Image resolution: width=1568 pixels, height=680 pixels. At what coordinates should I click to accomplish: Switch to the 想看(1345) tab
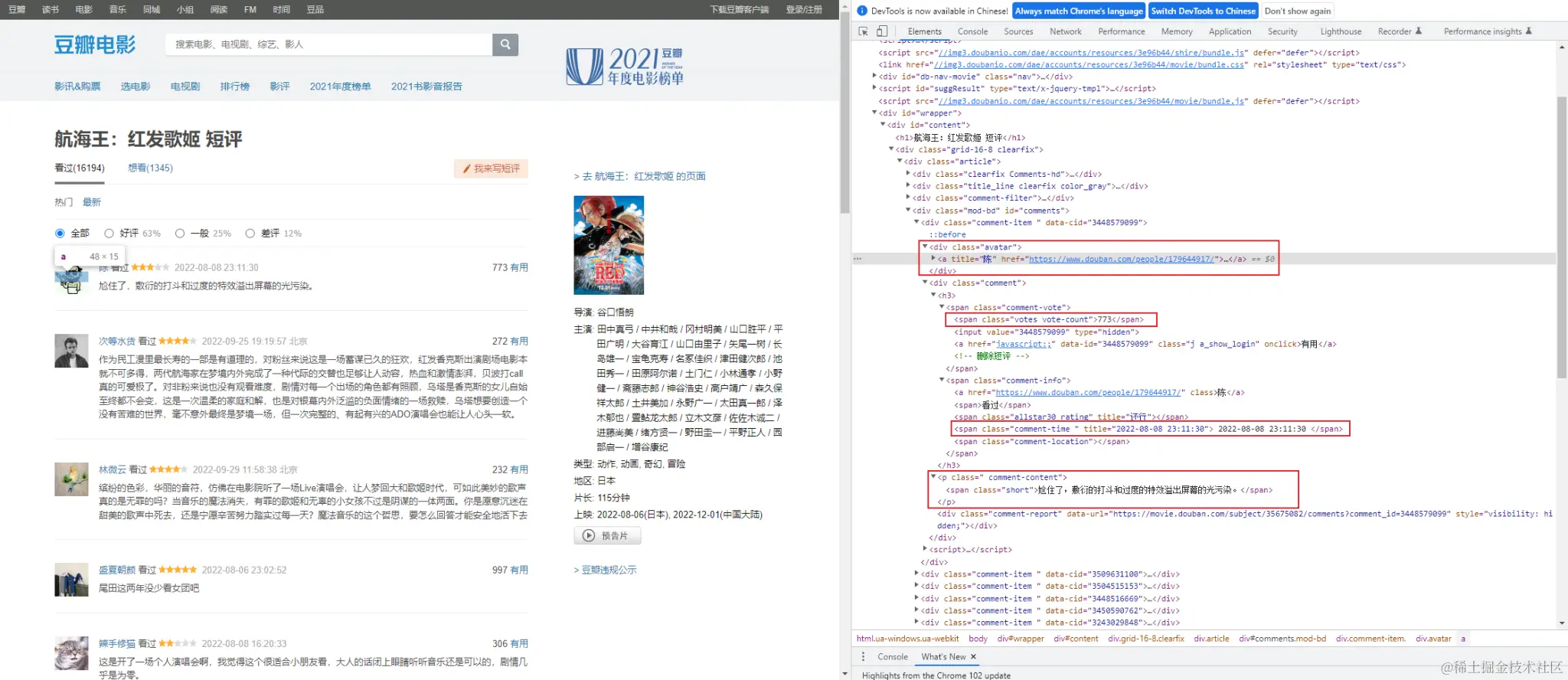[150, 168]
